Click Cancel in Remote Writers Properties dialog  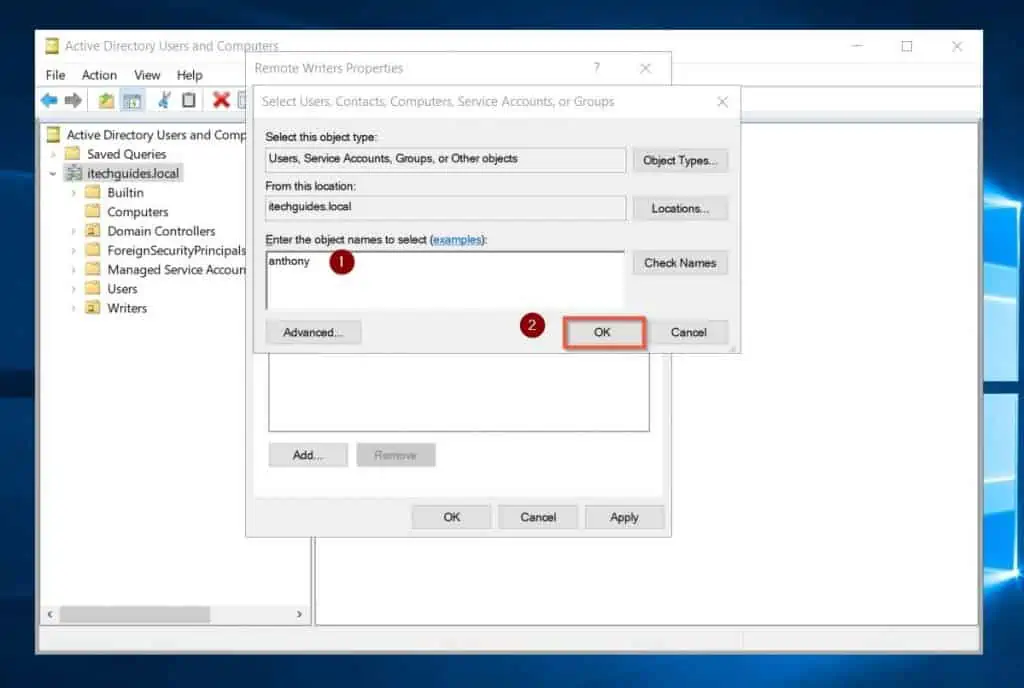pyautogui.click(x=538, y=517)
